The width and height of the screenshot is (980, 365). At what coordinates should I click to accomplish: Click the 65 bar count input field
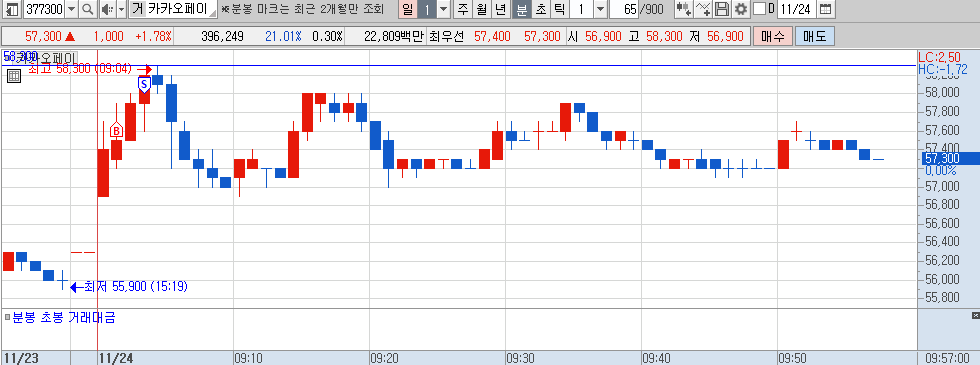click(x=624, y=9)
